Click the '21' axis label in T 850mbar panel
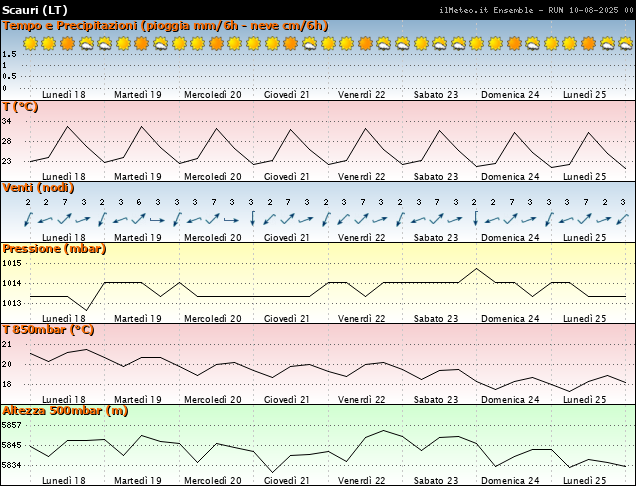 coord(6,344)
